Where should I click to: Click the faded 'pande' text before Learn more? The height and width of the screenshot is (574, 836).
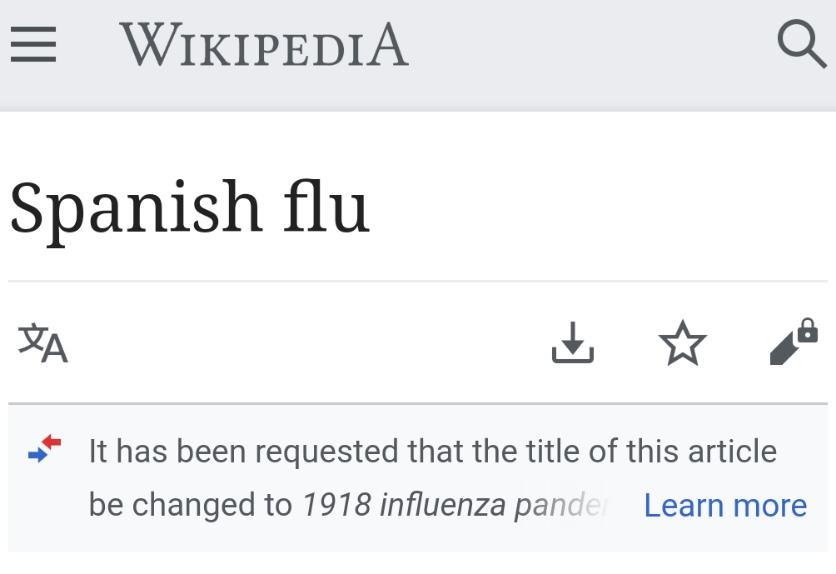coord(561,505)
